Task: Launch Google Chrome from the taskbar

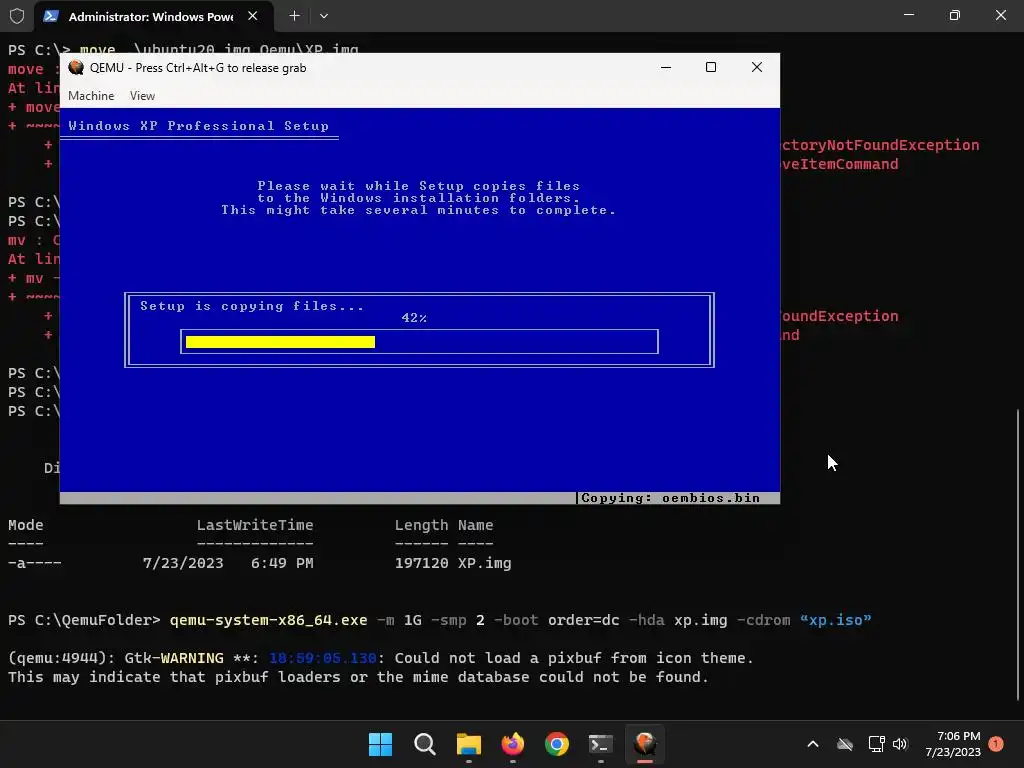Action: 556,744
